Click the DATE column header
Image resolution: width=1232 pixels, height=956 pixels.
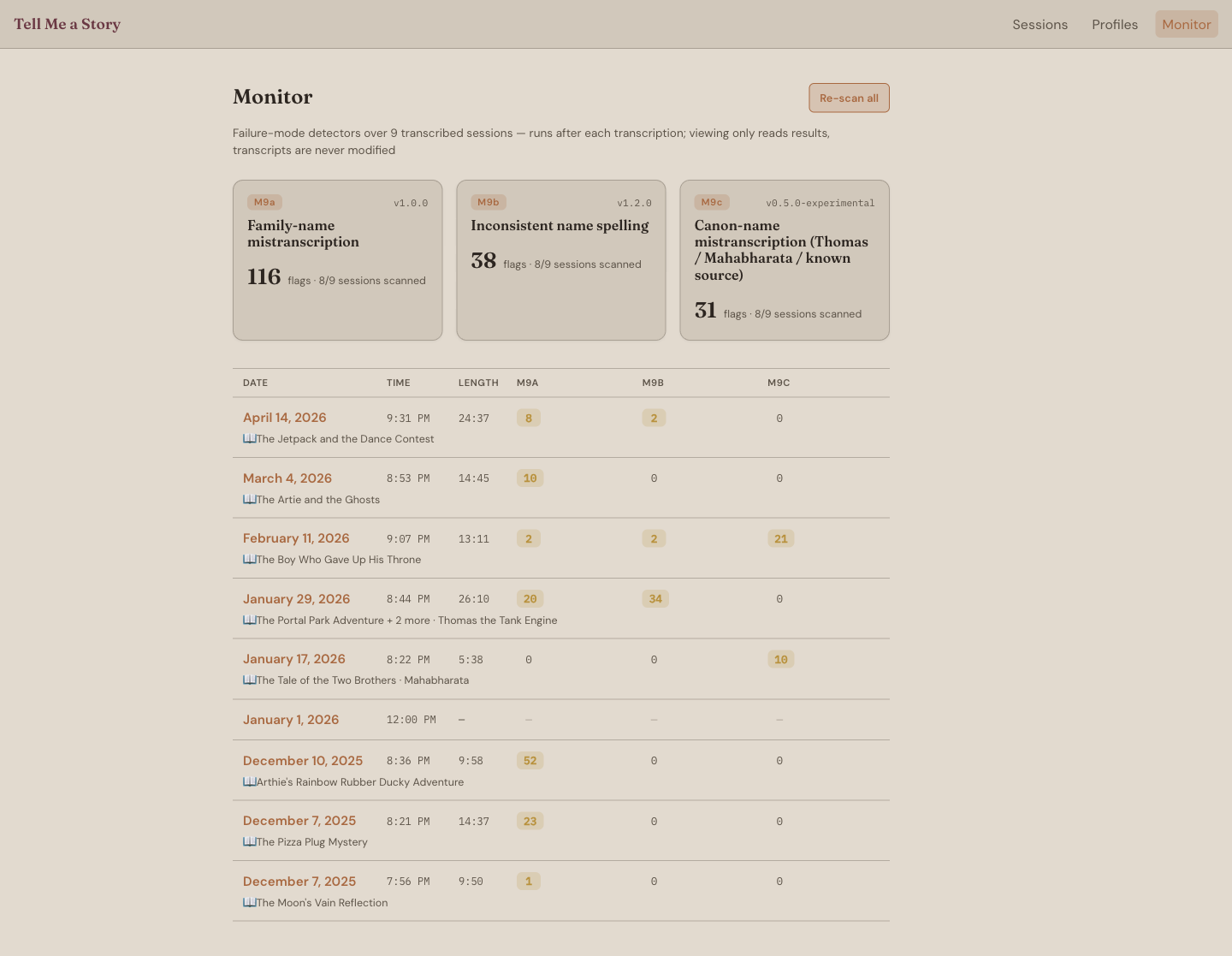click(255, 383)
